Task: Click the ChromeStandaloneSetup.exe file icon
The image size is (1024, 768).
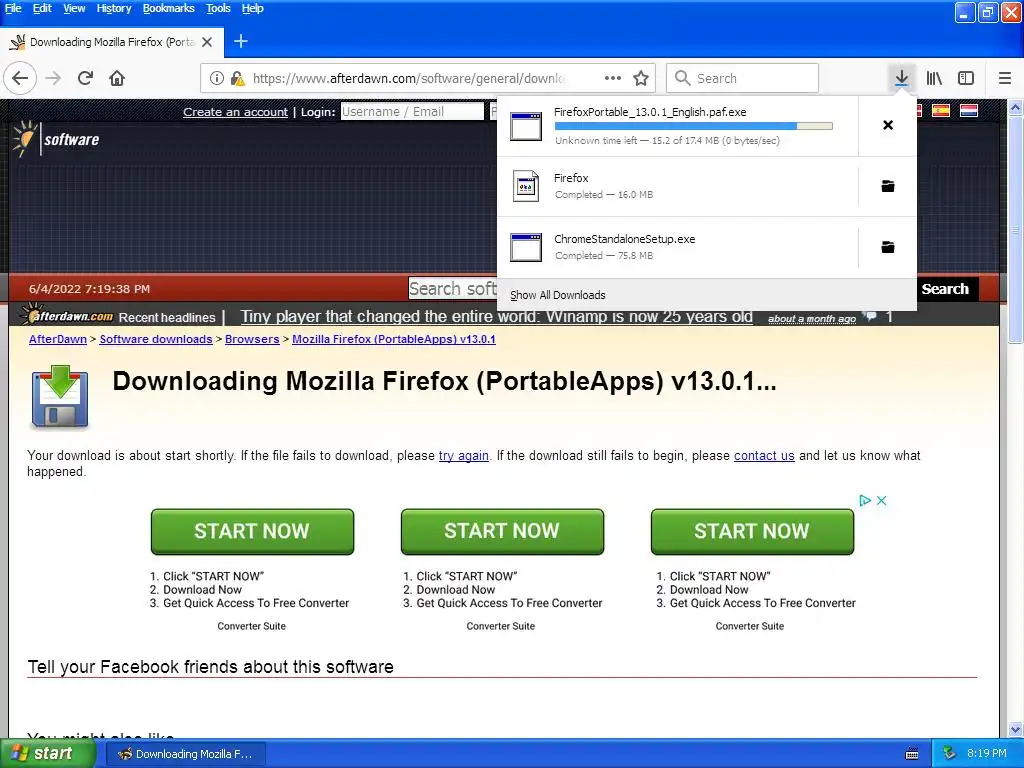Action: [526, 248]
